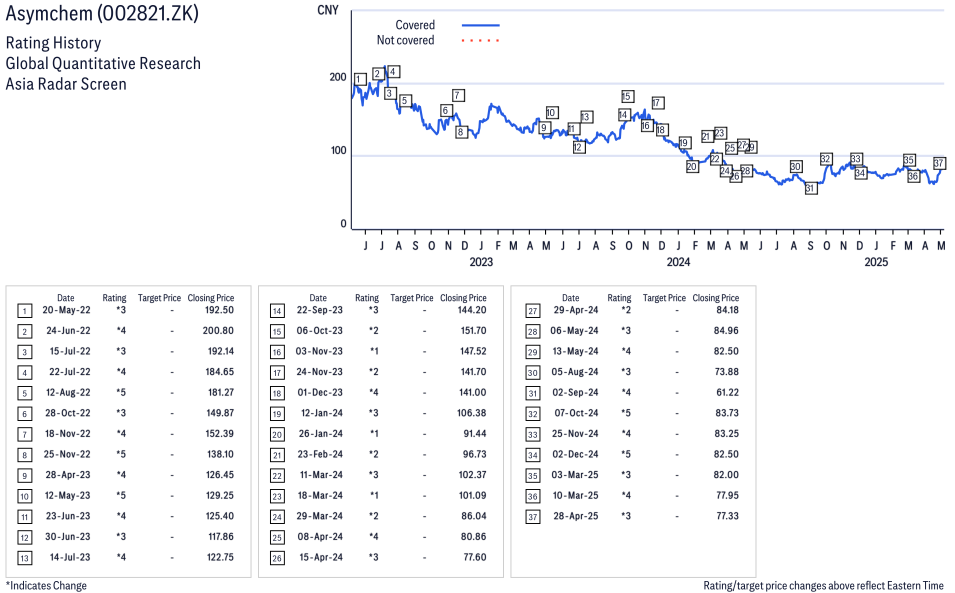955x593 pixels.
Task: Click marker 35 on the price chart
Action: click(909, 161)
